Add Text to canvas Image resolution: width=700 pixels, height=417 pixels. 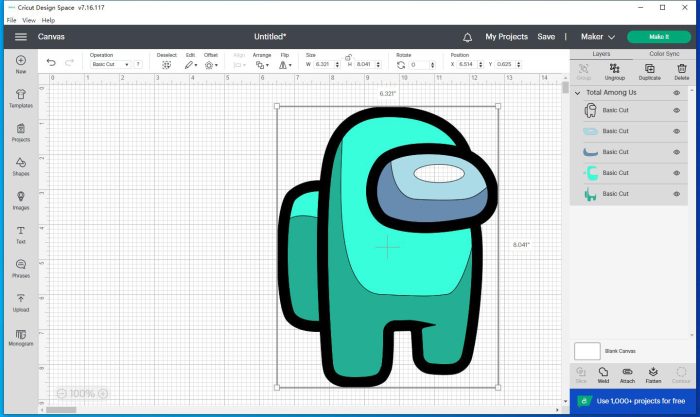[x=21, y=235]
